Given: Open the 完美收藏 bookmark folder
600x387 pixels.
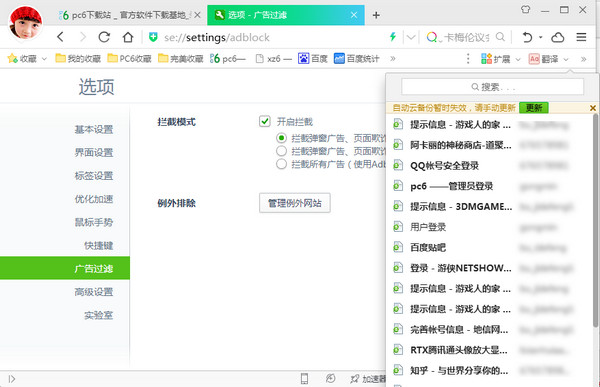Looking at the screenshot, I should [x=181, y=59].
